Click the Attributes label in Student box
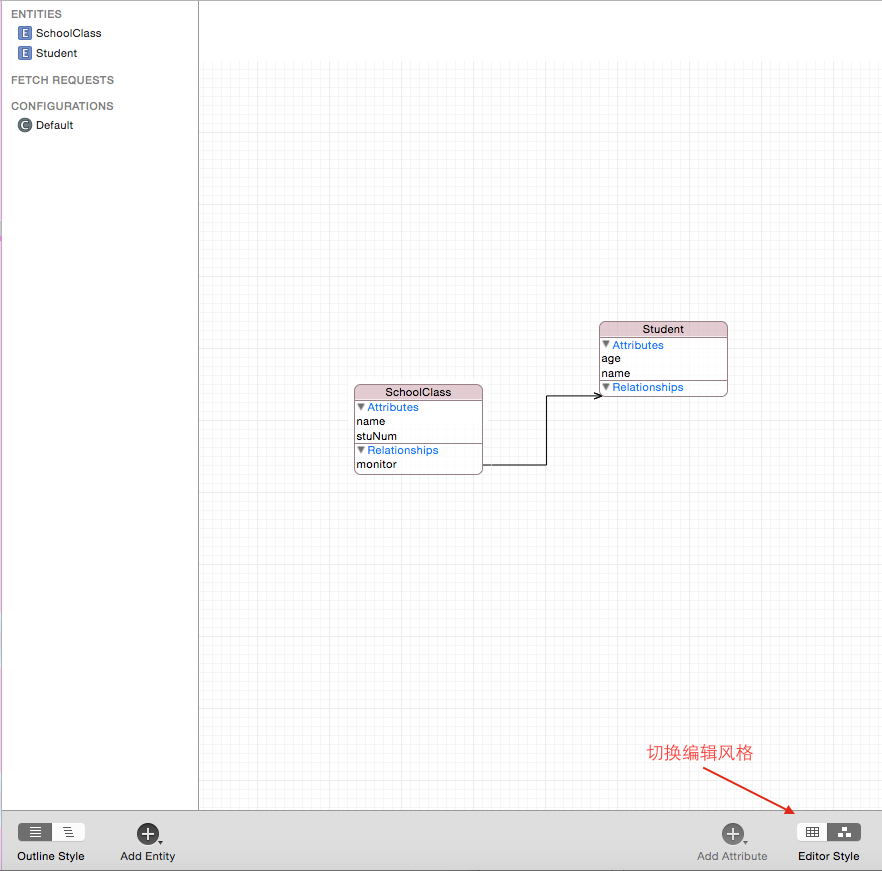 click(638, 345)
